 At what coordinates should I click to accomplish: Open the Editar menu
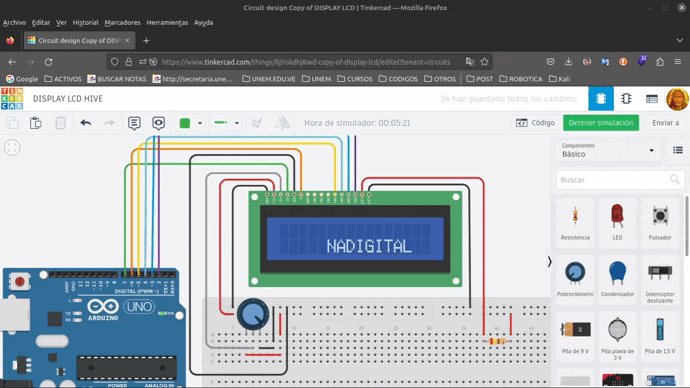coord(40,22)
